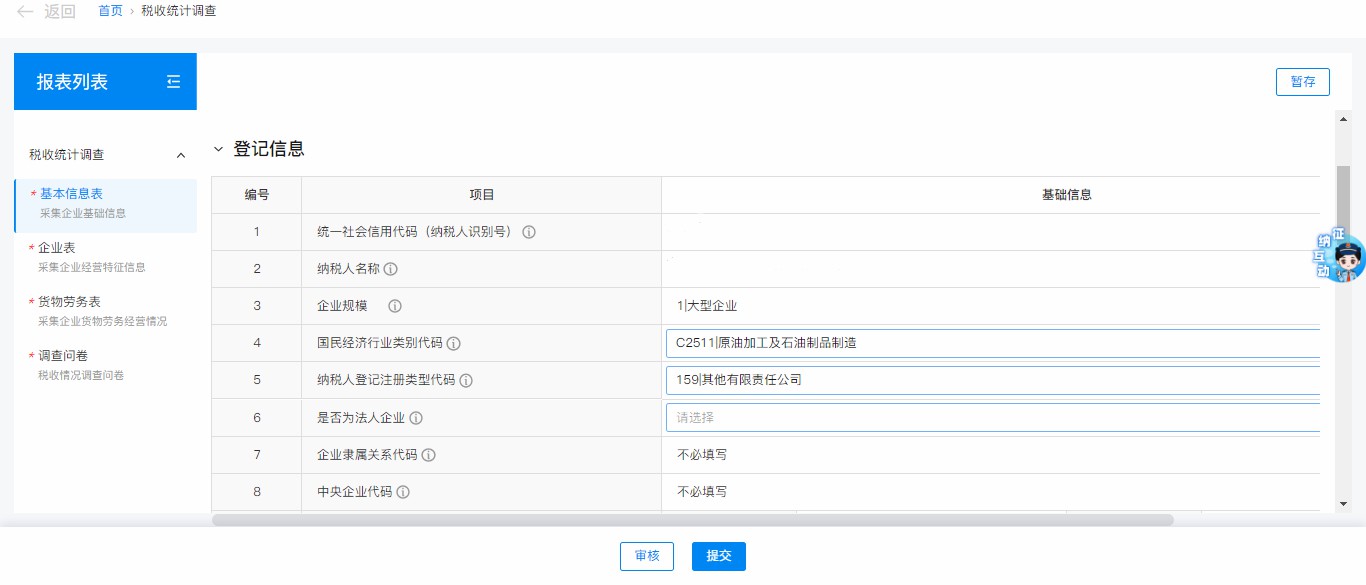1366x585 pixels.
Task: Click info icon beside 纳税人登记注册类型代码
Action: click(466, 380)
